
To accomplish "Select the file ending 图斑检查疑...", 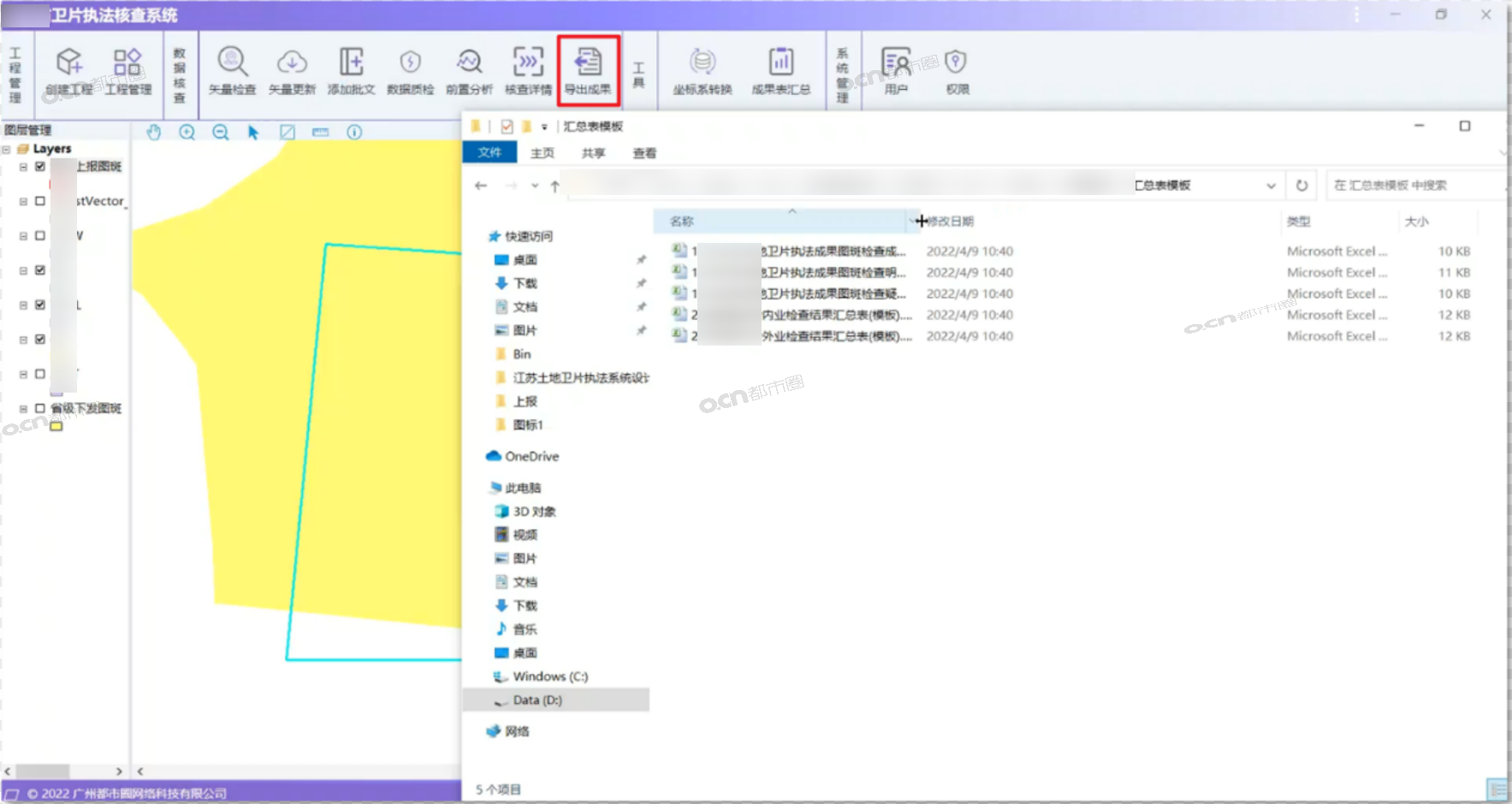I will click(789, 293).
